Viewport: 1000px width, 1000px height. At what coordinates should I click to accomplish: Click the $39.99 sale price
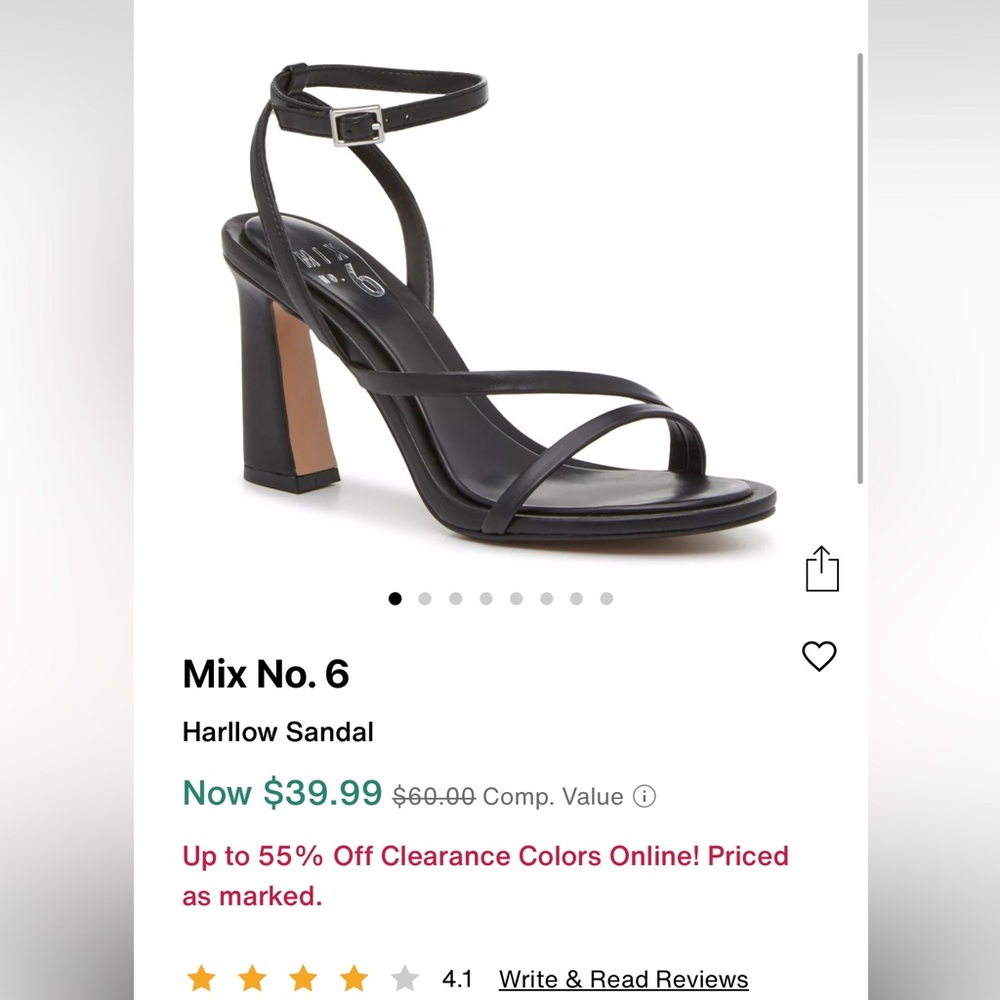pos(322,795)
